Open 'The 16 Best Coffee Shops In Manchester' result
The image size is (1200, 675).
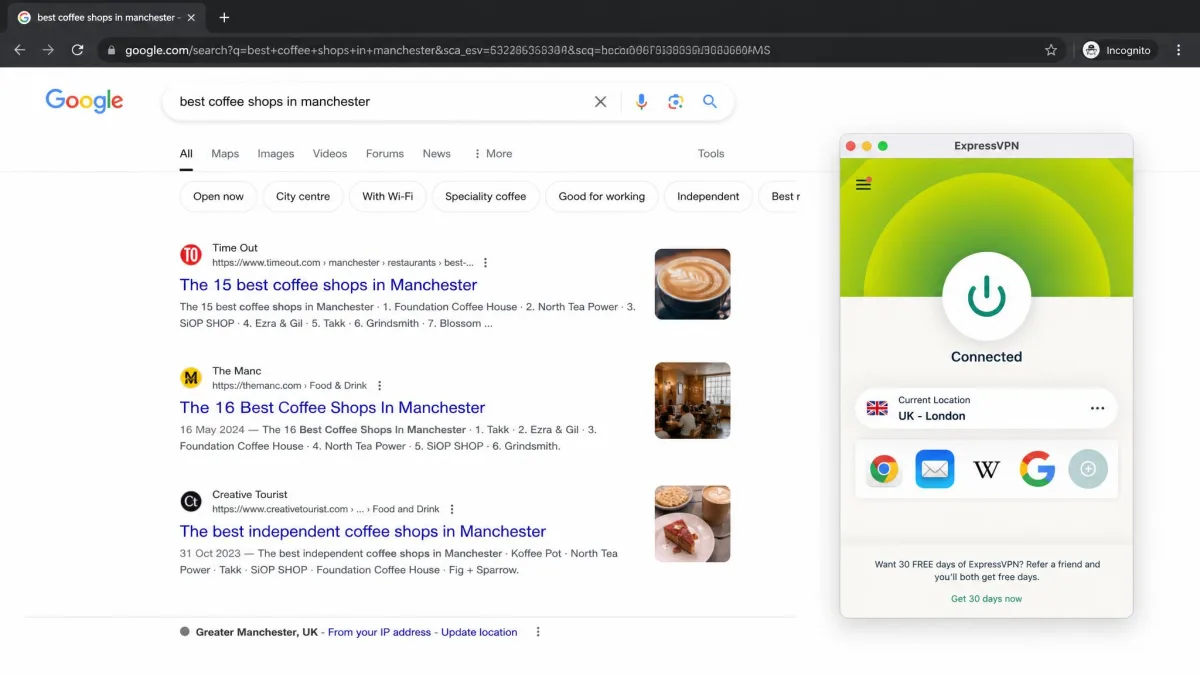pos(332,408)
